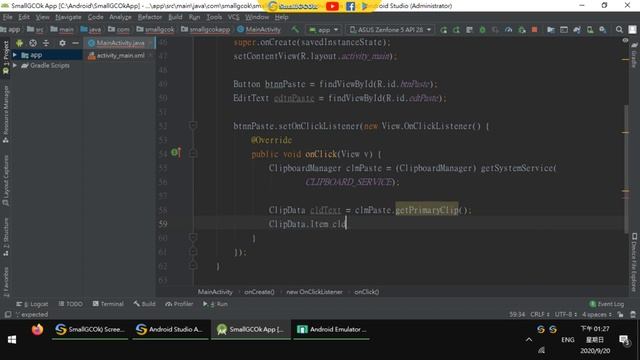This screenshot has height=360, width=640.
Task: Open the Logcat tool window
Action: (32, 304)
